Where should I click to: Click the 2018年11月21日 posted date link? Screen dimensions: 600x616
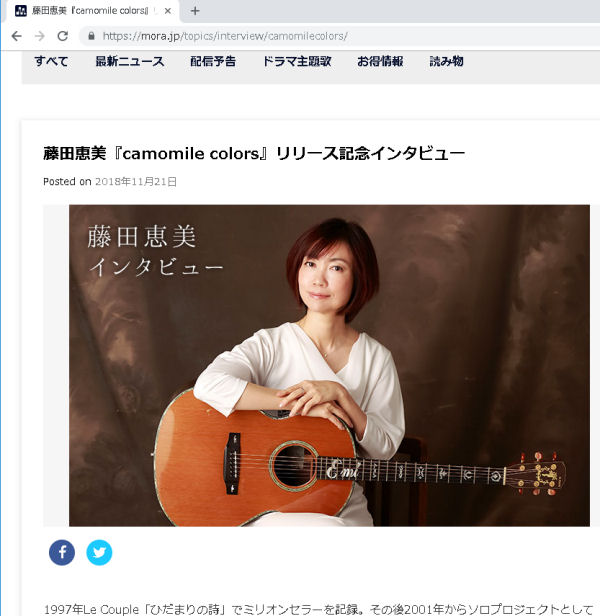pos(136,182)
